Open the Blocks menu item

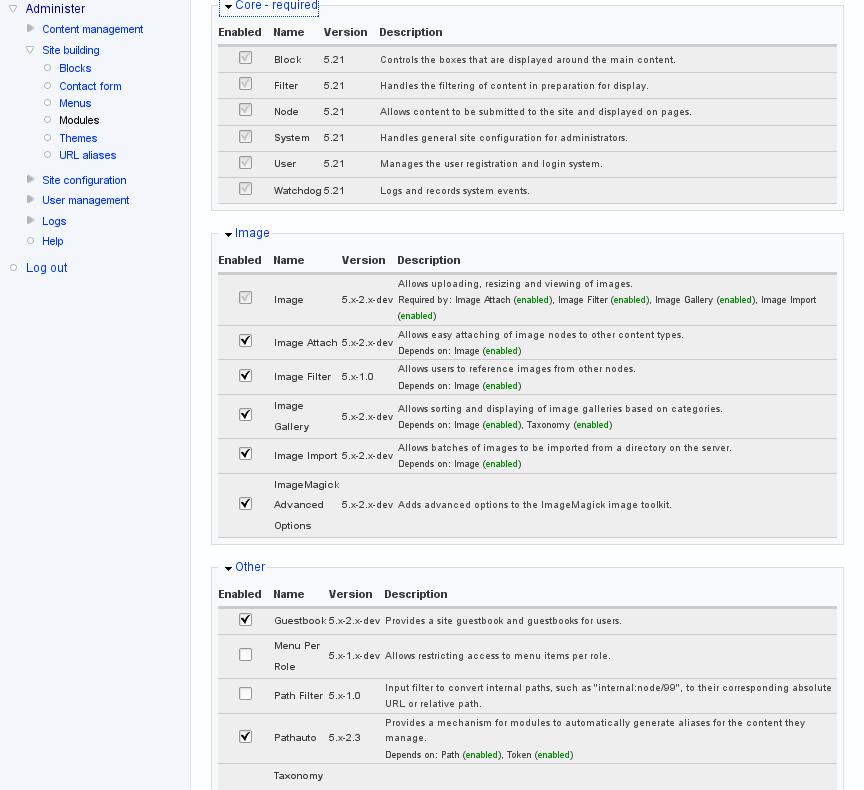(75, 68)
